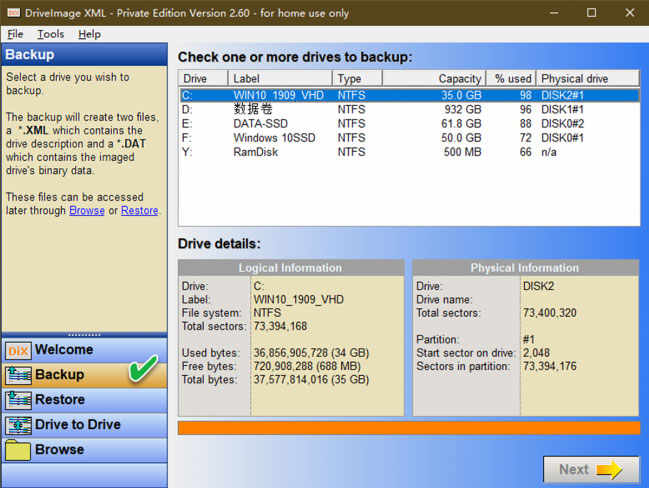This screenshot has width=649, height=488.
Task: Sort by the % used column header
Action: coord(511,78)
